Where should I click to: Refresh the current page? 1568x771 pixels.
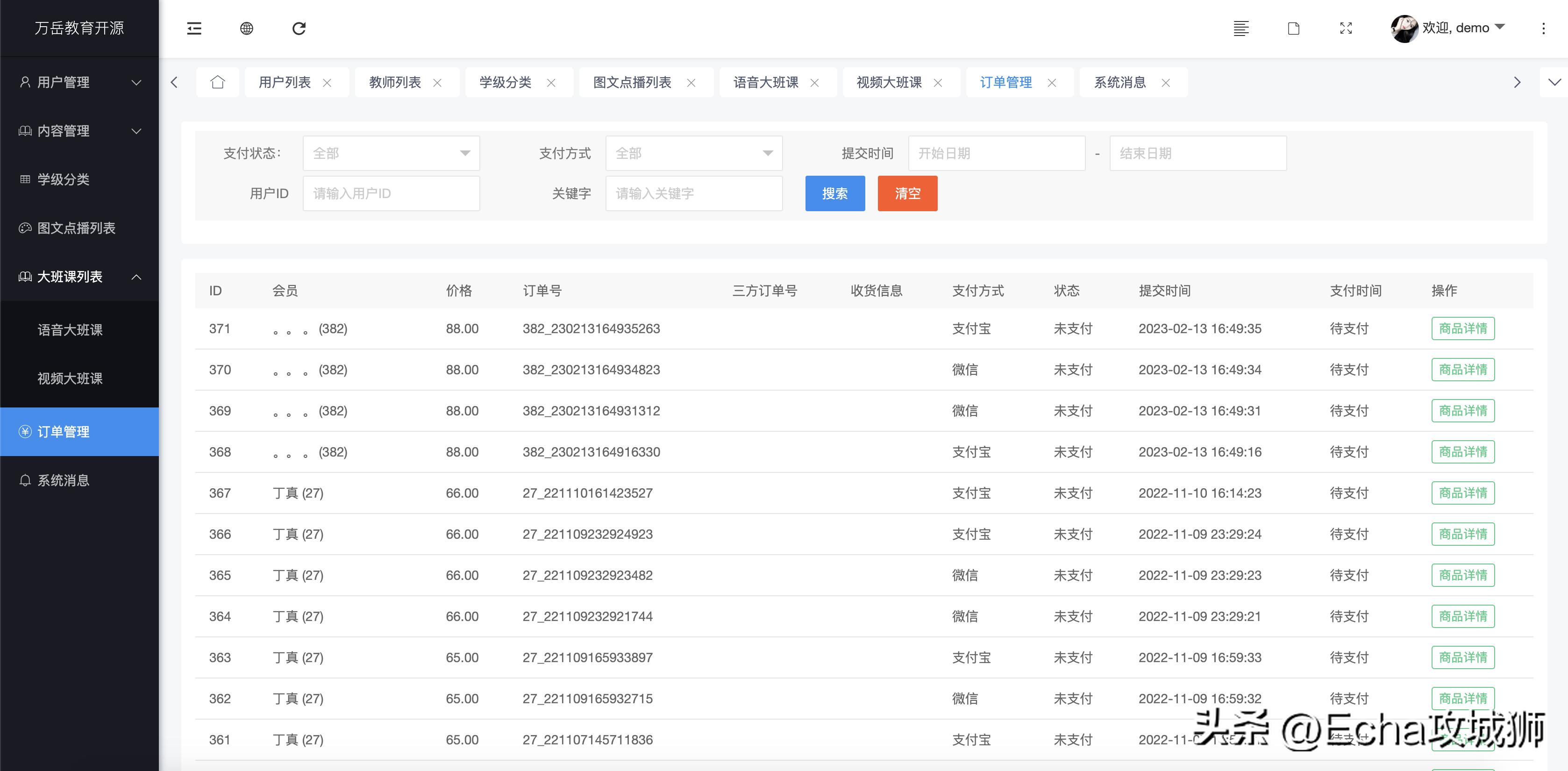[299, 28]
